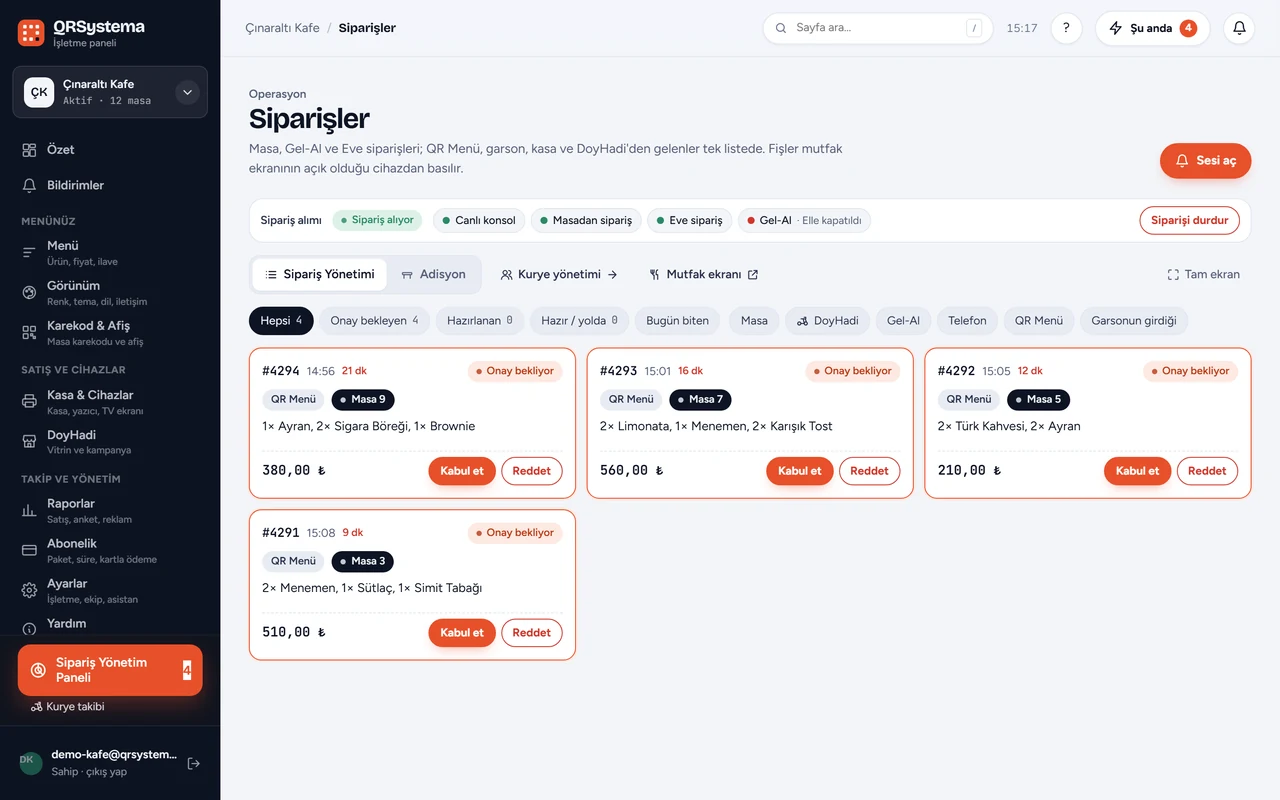Toggle the Gel-Al Elle kapatıldı chip

click(804, 220)
